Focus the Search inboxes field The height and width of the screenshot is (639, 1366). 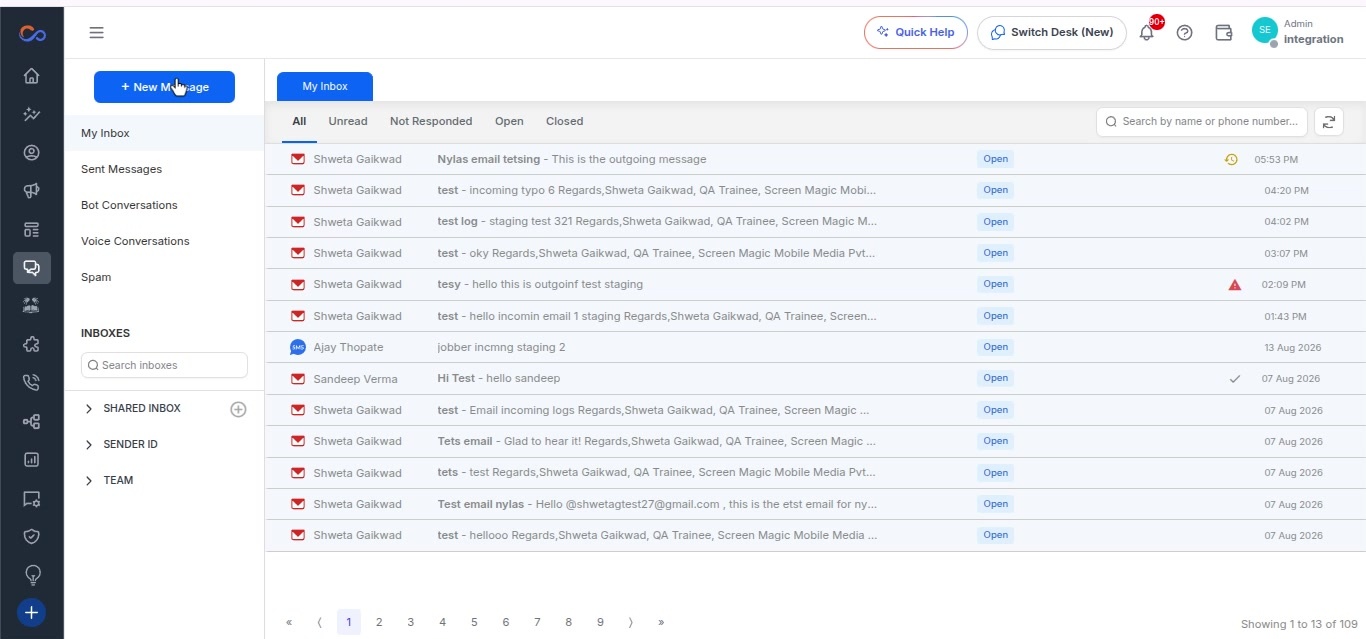click(x=164, y=365)
